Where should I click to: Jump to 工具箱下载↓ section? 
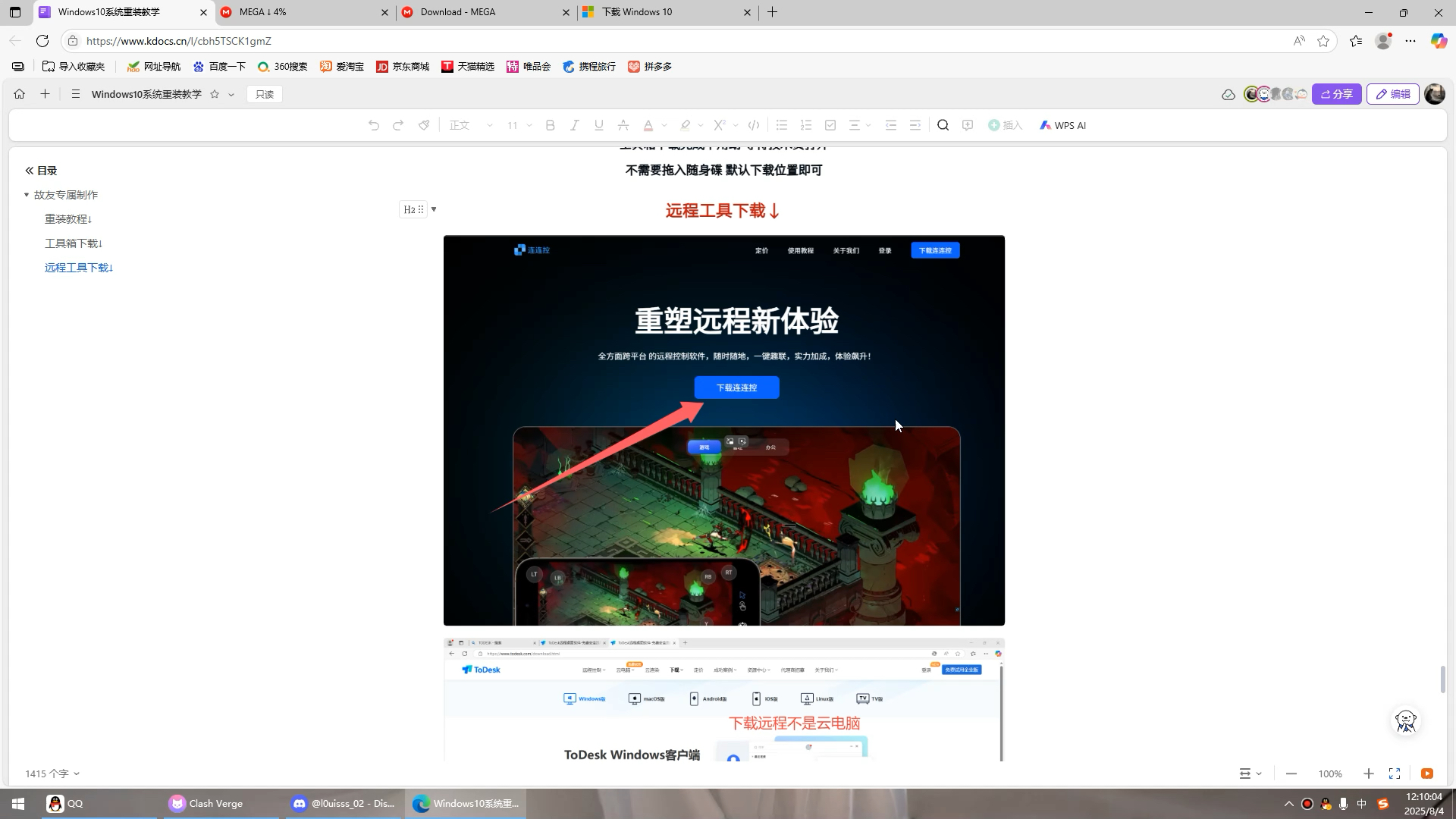pyautogui.click(x=74, y=243)
